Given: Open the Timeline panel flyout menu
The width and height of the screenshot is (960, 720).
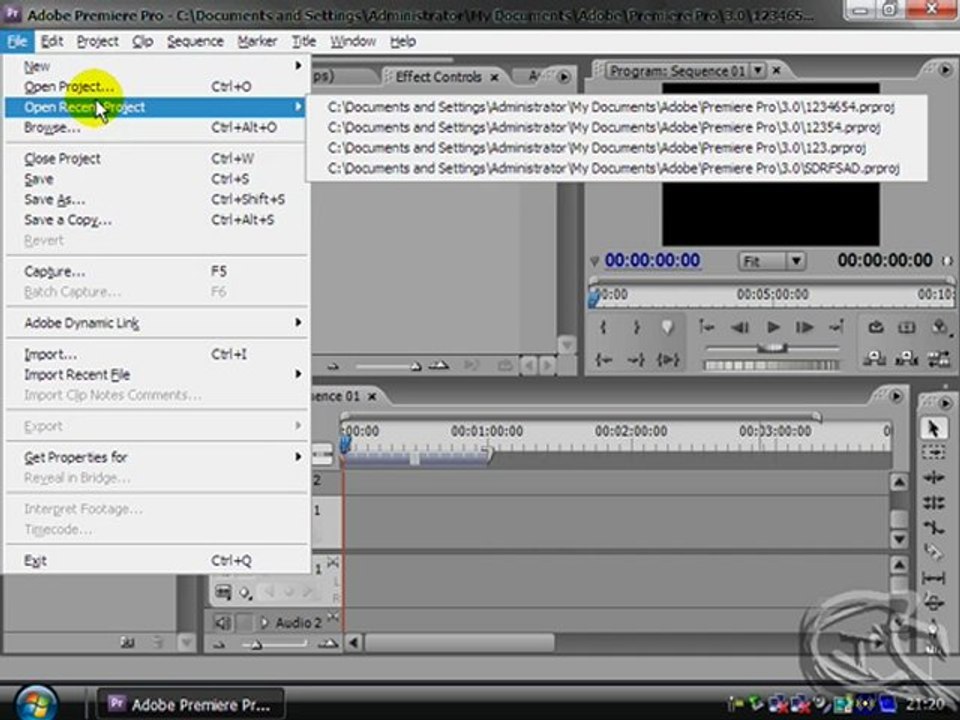Looking at the screenshot, I should tap(896, 396).
